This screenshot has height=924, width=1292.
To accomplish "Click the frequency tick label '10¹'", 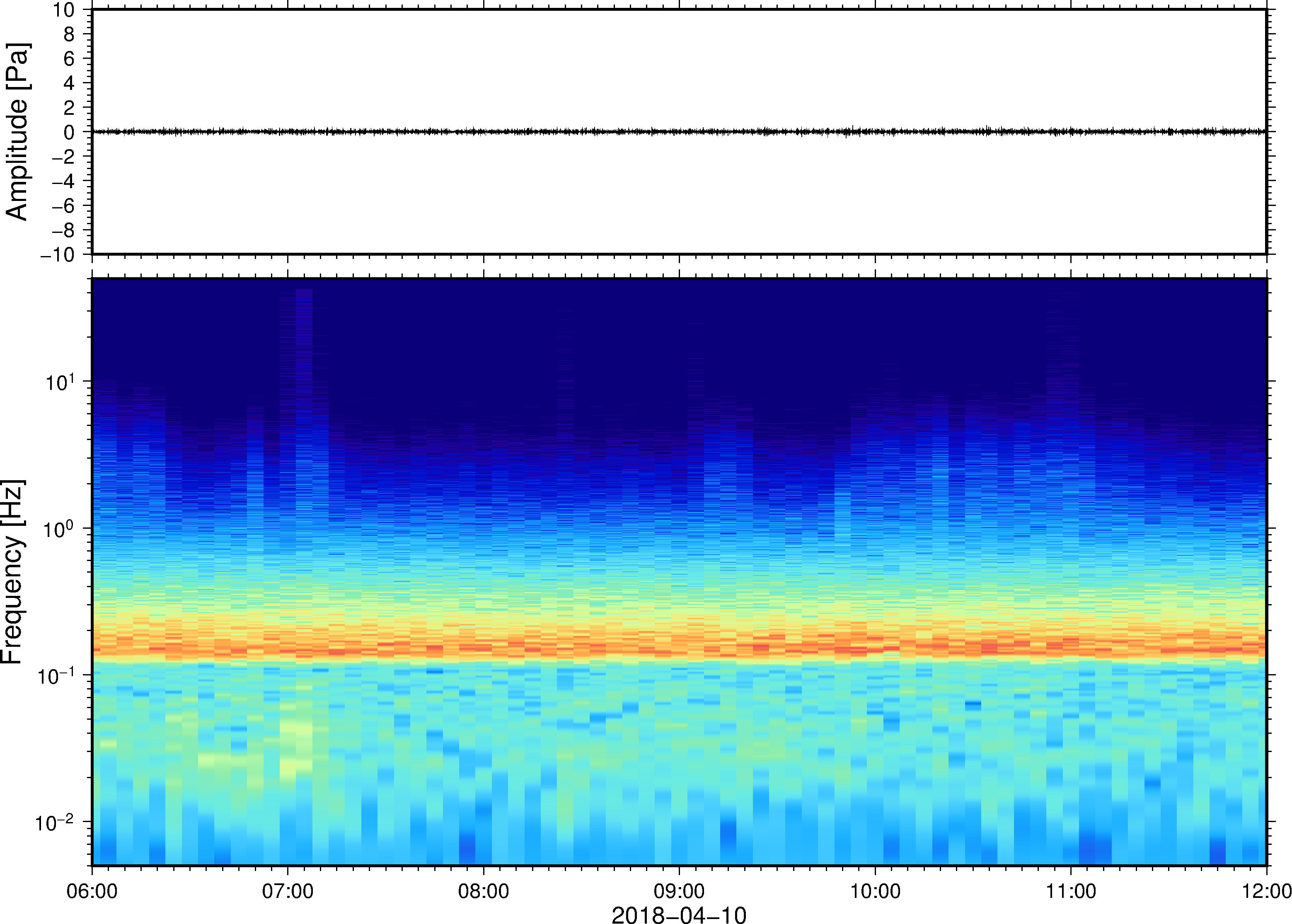I will tap(60, 382).
